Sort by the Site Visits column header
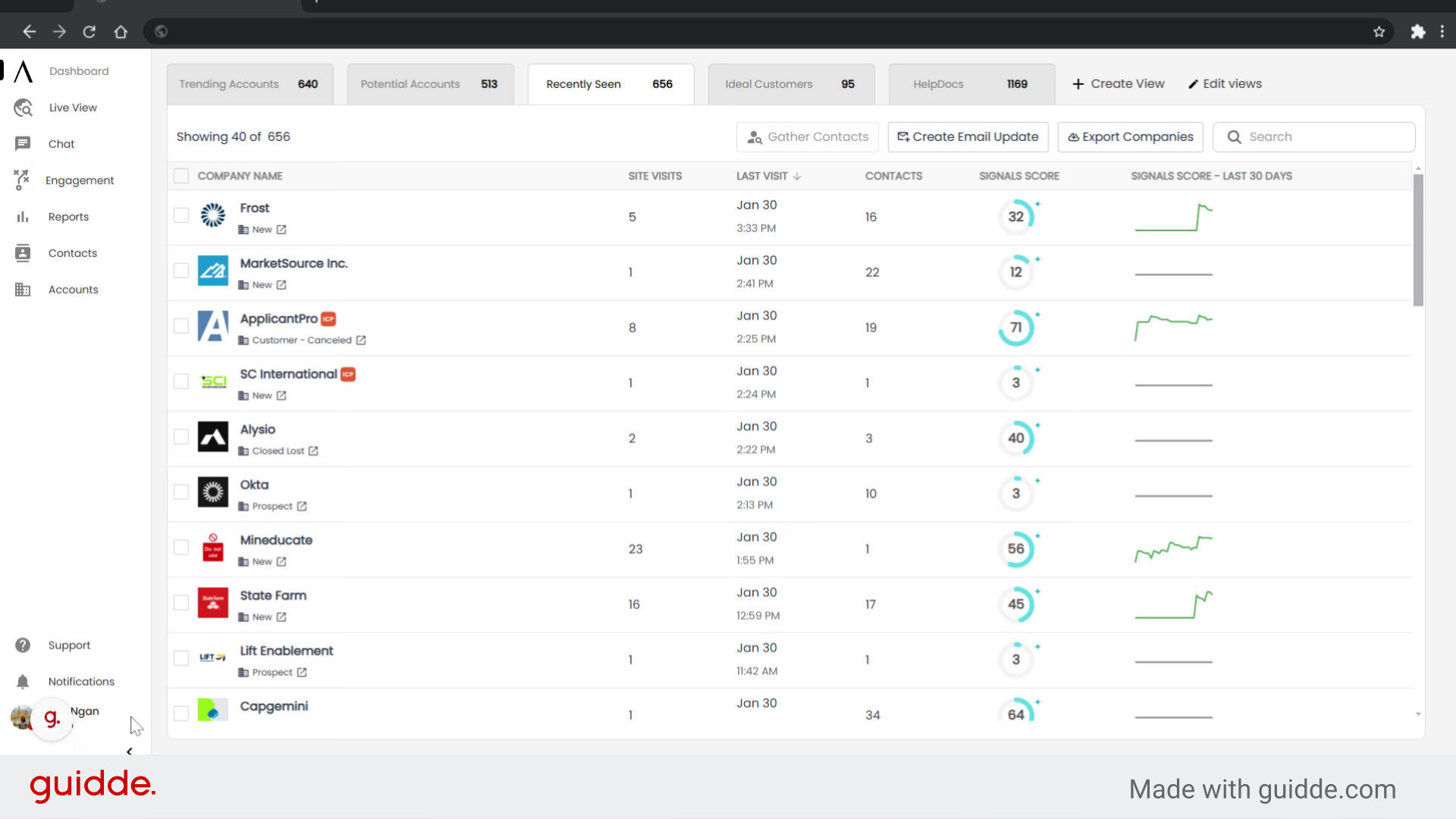This screenshot has width=1456, height=819. point(655,176)
